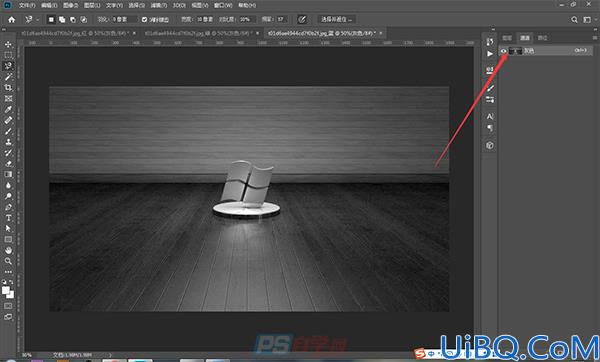The width and height of the screenshot is (600, 362).
Task: Select the Move tool
Action: pyautogui.click(x=8, y=44)
